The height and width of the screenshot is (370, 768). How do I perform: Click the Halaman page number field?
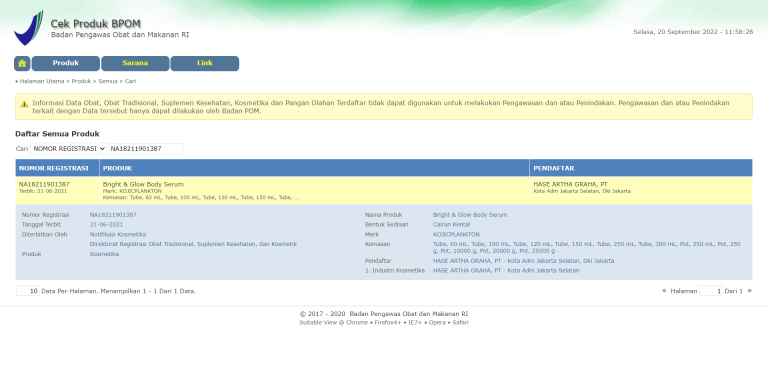(x=711, y=291)
